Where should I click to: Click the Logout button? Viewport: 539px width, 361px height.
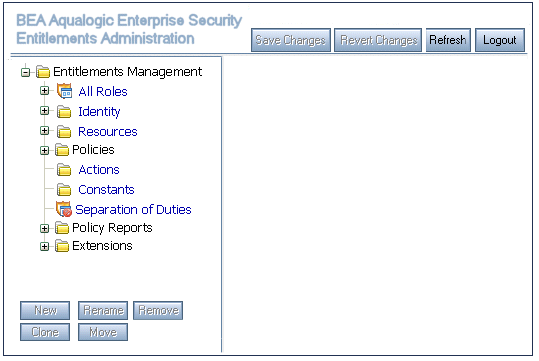pyautogui.click(x=500, y=40)
